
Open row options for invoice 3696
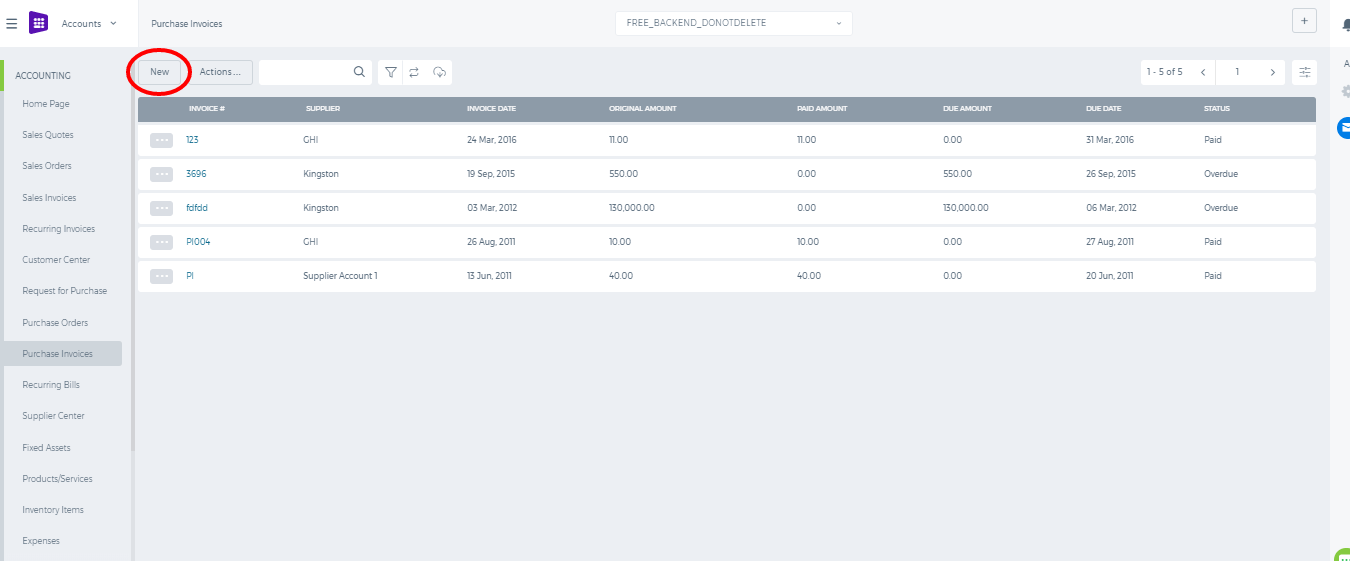click(161, 174)
